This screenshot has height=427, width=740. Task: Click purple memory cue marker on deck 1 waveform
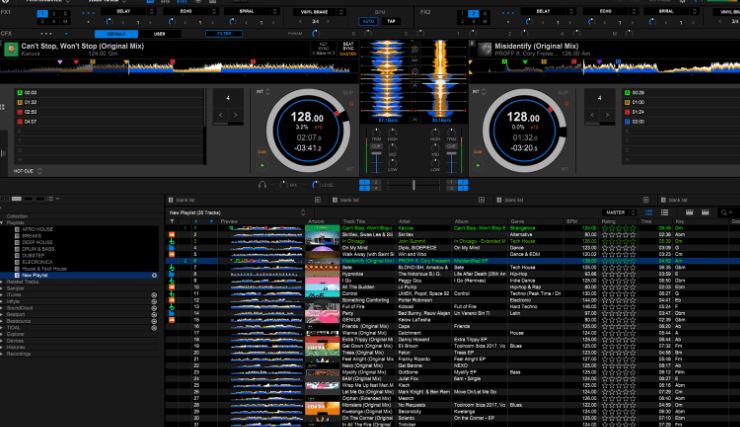click(x=60, y=62)
